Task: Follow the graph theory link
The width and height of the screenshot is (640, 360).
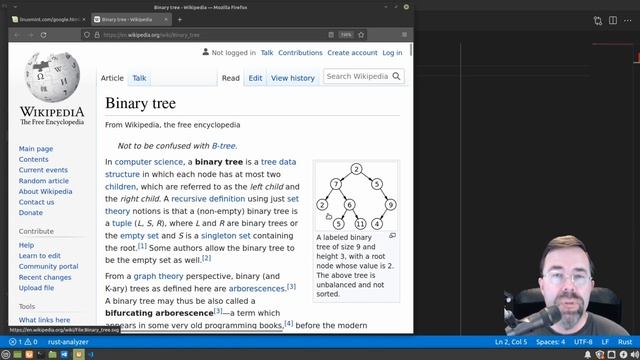Action: (158, 276)
